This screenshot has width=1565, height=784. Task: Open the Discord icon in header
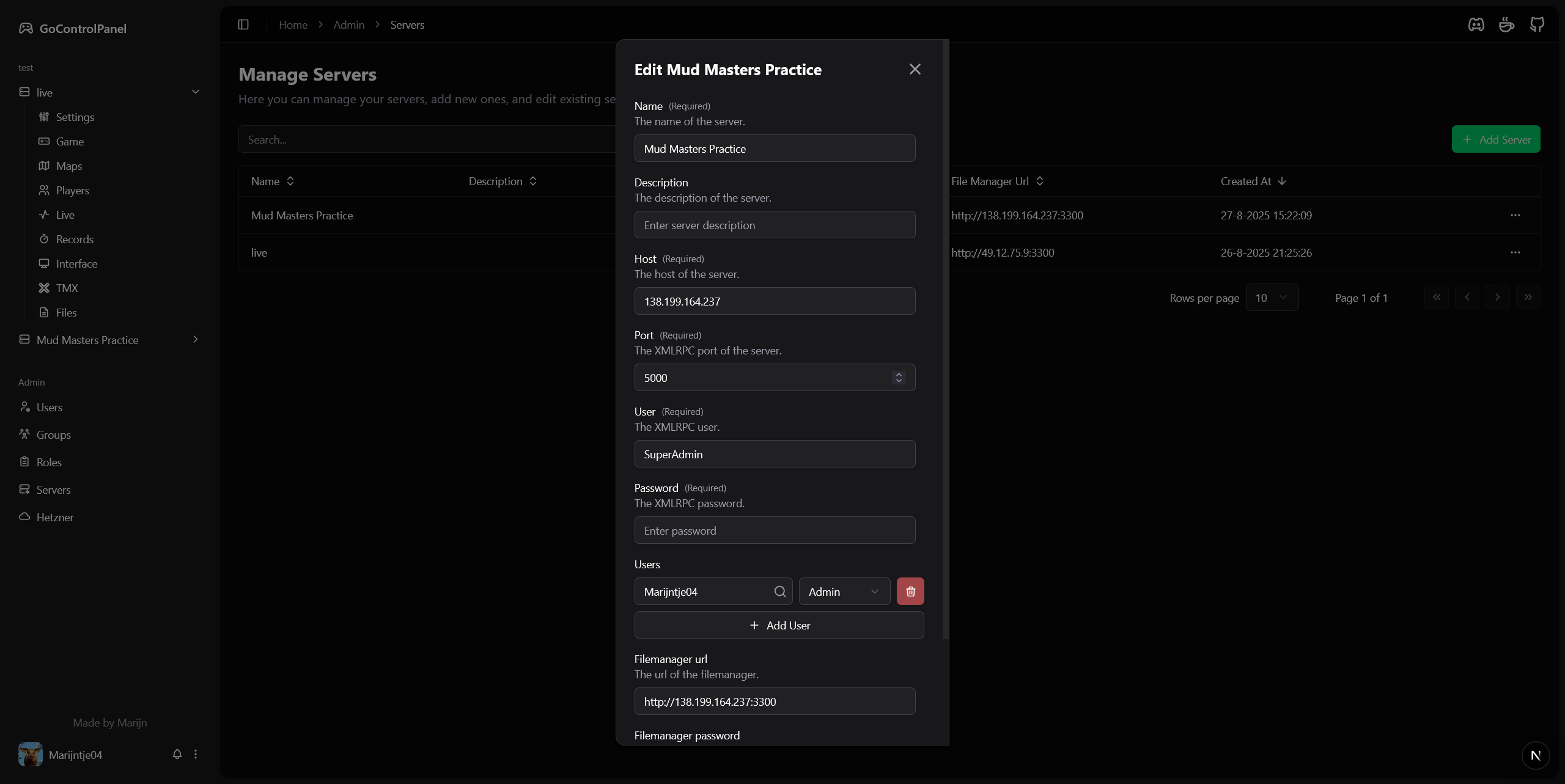[x=1476, y=24]
